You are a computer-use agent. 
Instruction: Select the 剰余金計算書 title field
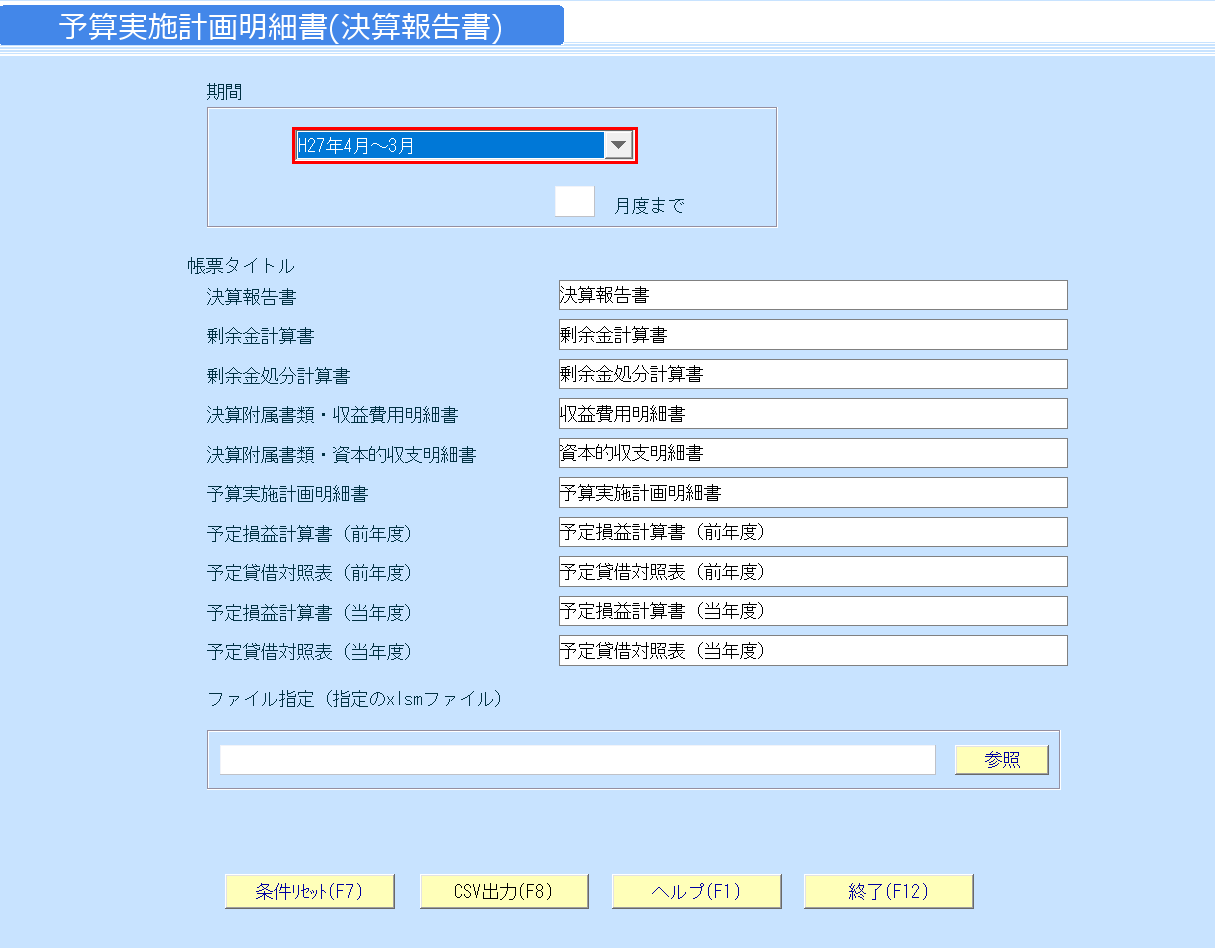[x=810, y=334]
